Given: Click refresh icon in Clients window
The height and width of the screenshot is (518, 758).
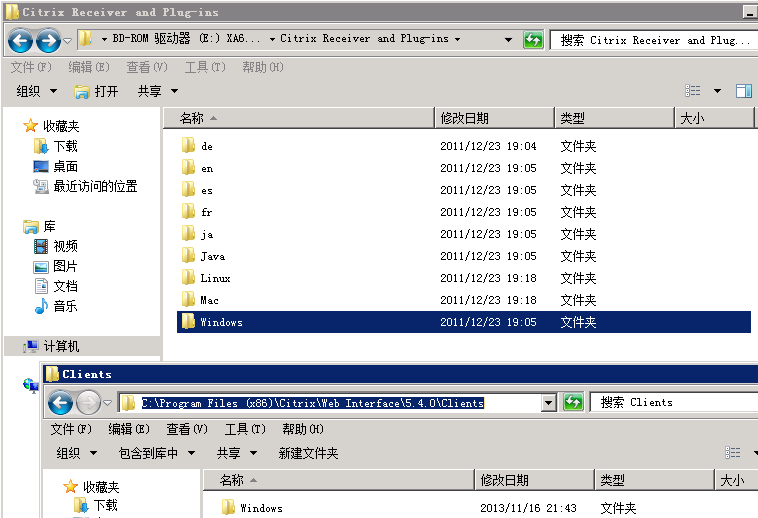Looking at the screenshot, I should (x=573, y=402).
